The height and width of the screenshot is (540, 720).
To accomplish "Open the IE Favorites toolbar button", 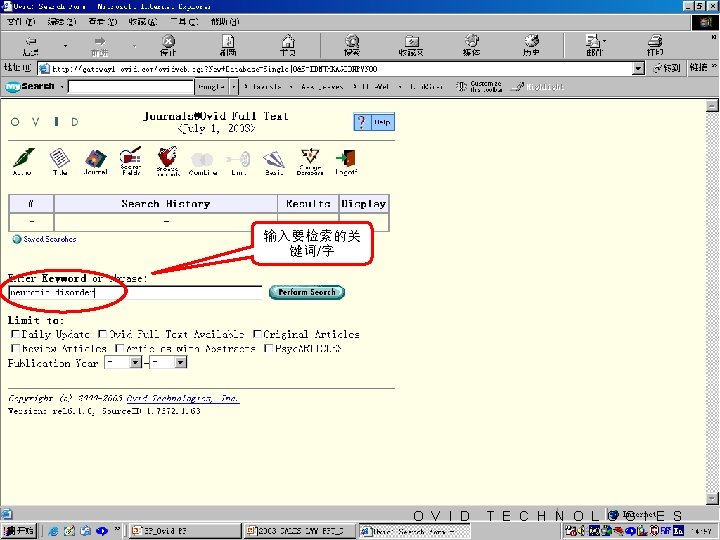I will (411, 45).
